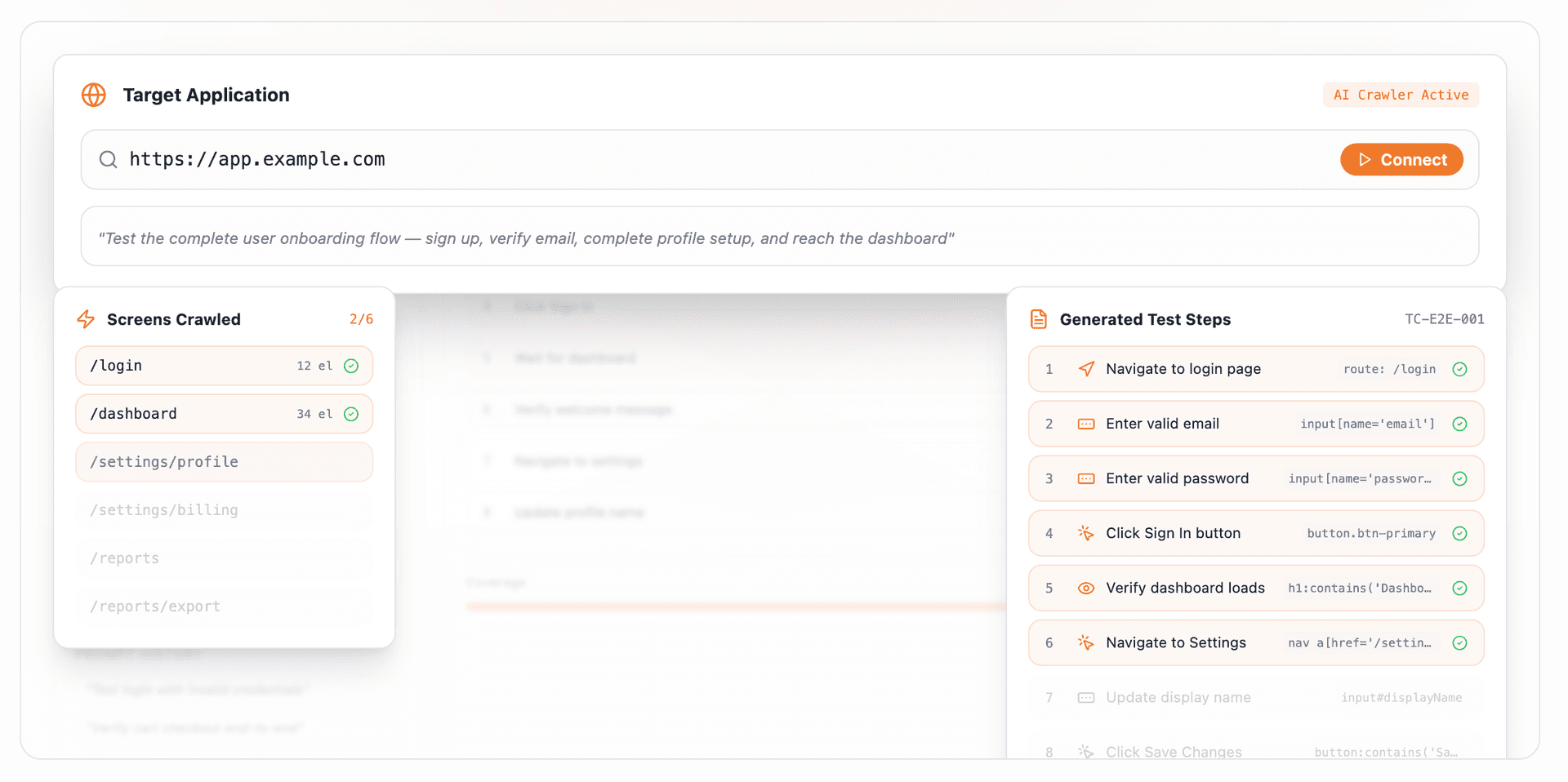Click the input field icon on Enter valid email

click(1086, 424)
